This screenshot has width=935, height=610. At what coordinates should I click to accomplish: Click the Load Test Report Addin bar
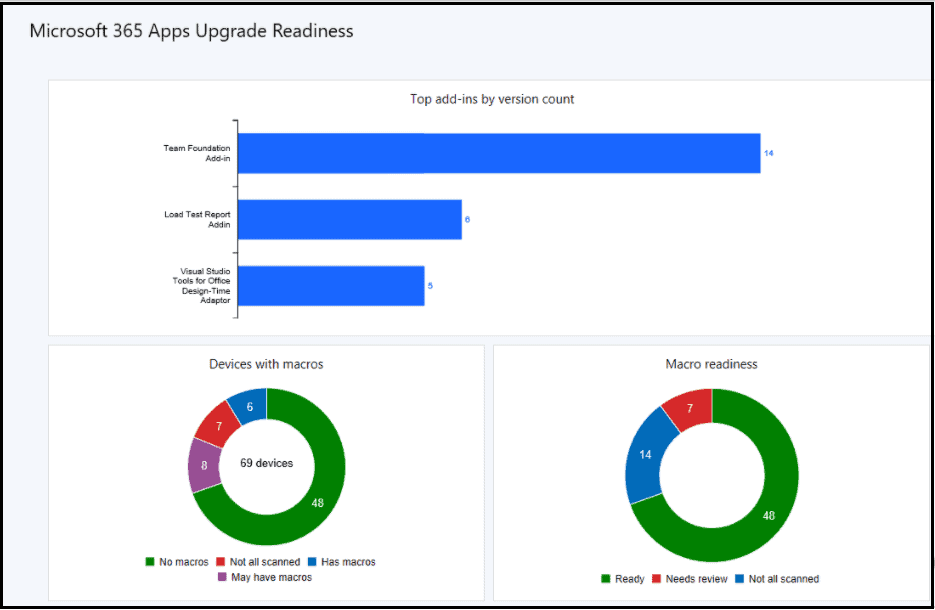(350, 219)
